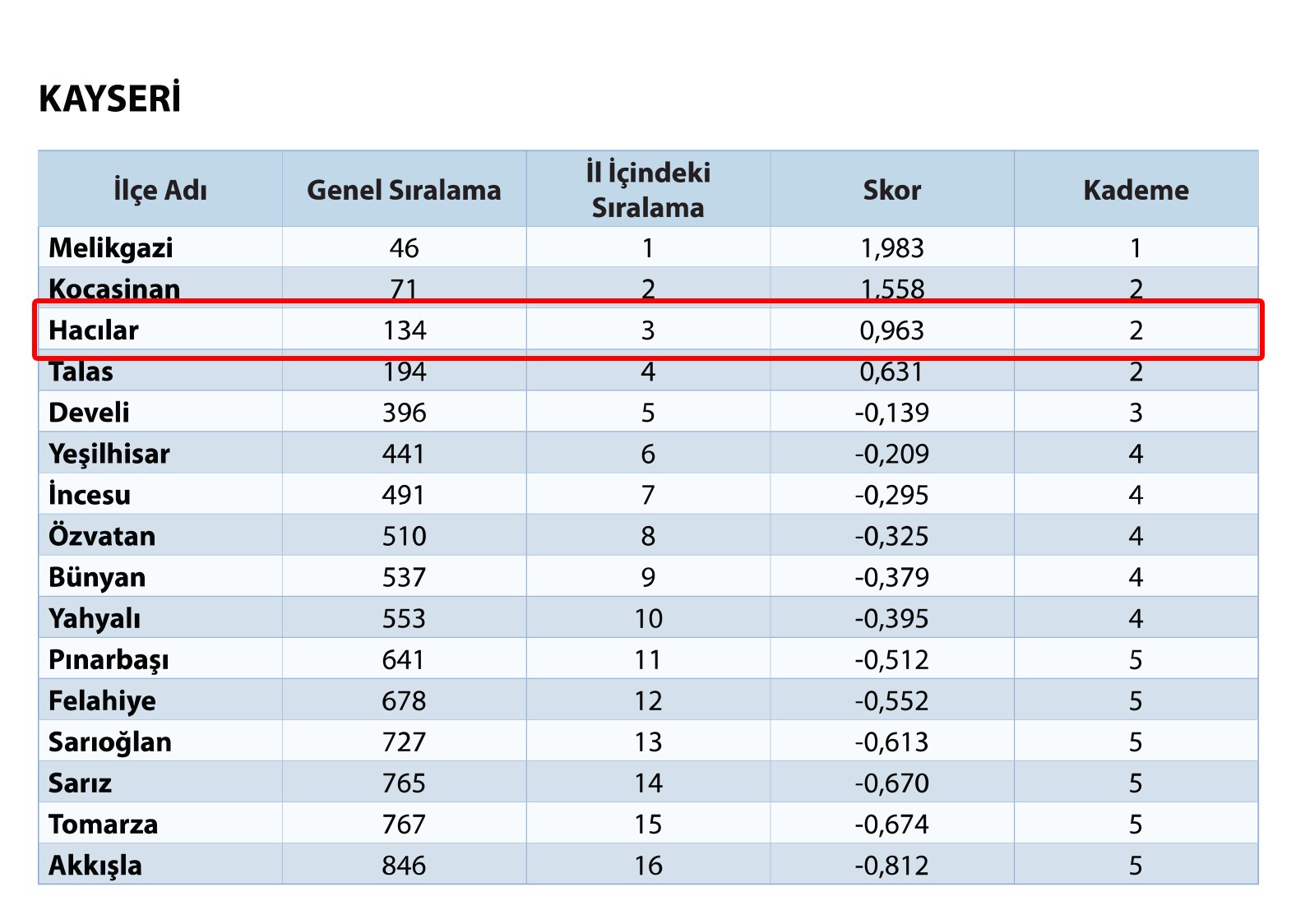
Task: Select the Genel Sıralama column header
Action: coord(404,190)
